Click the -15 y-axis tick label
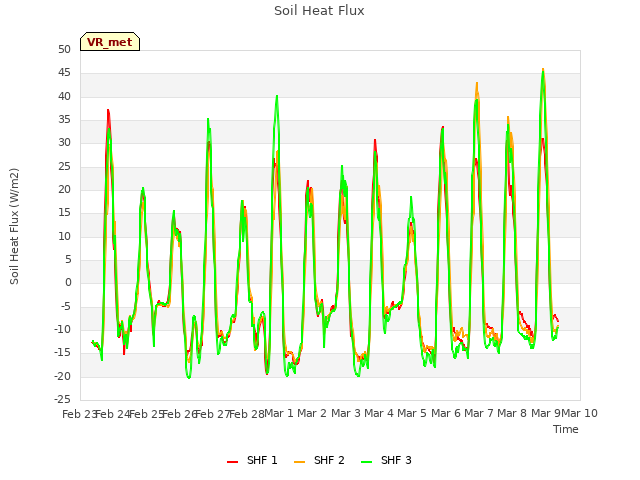 coord(62,353)
